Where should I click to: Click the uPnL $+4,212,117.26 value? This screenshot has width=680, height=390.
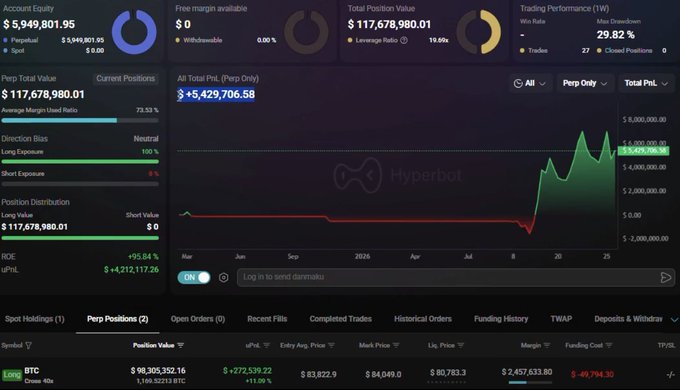click(x=131, y=270)
